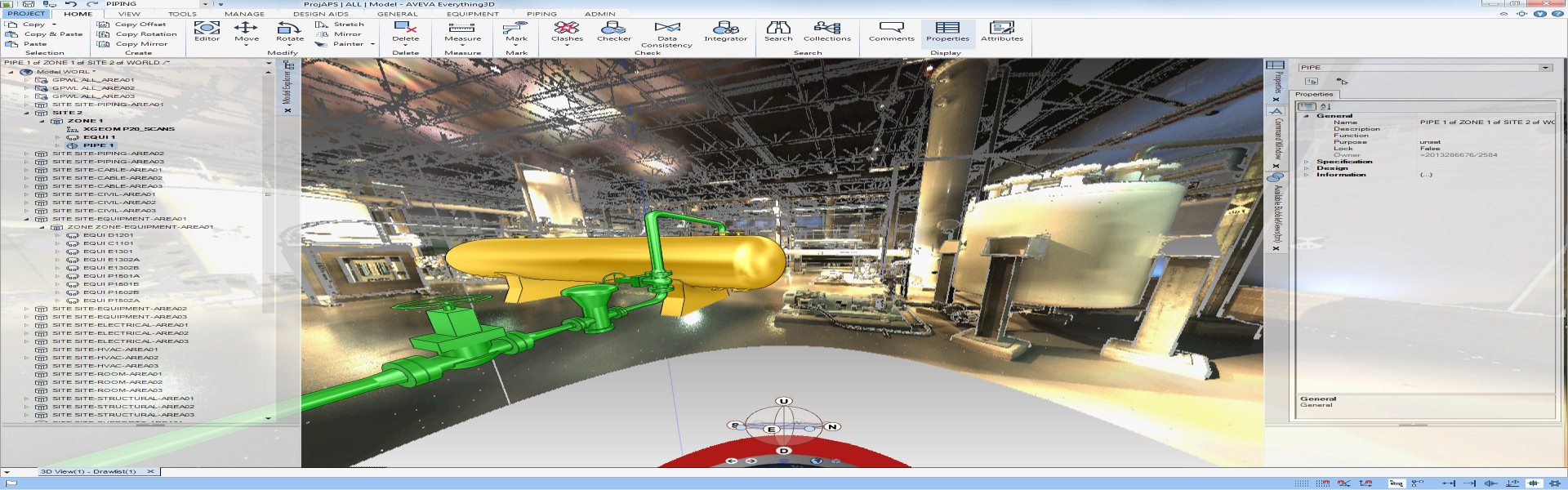Open the PROJECT menu

pyautogui.click(x=26, y=14)
